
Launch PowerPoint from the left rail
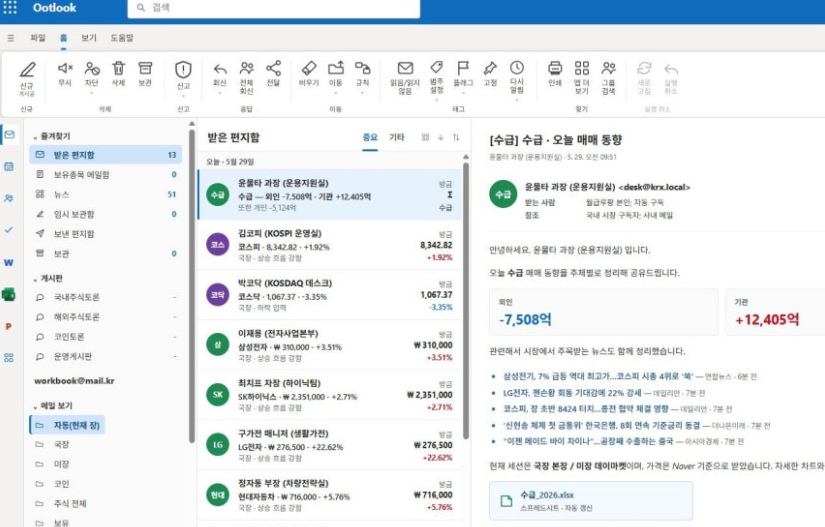coord(9,327)
